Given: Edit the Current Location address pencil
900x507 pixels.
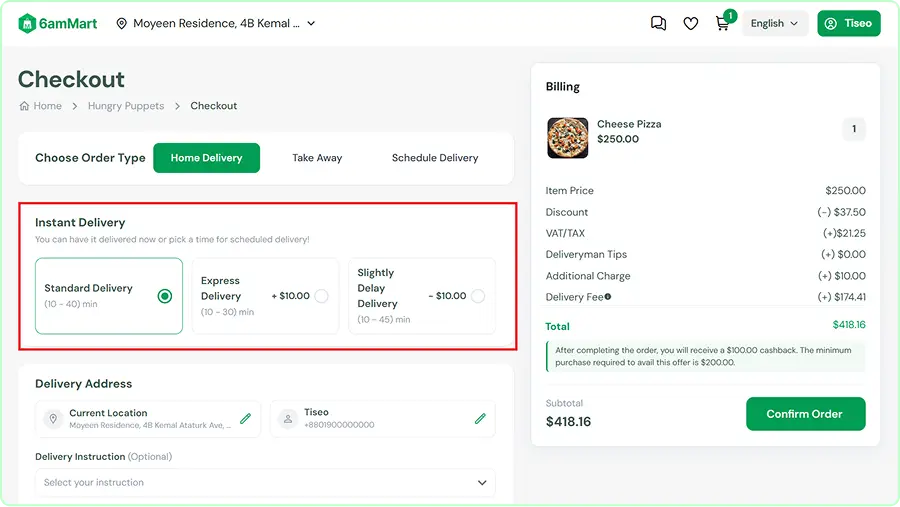Looking at the screenshot, I should pyautogui.click(x=246, y=419).
